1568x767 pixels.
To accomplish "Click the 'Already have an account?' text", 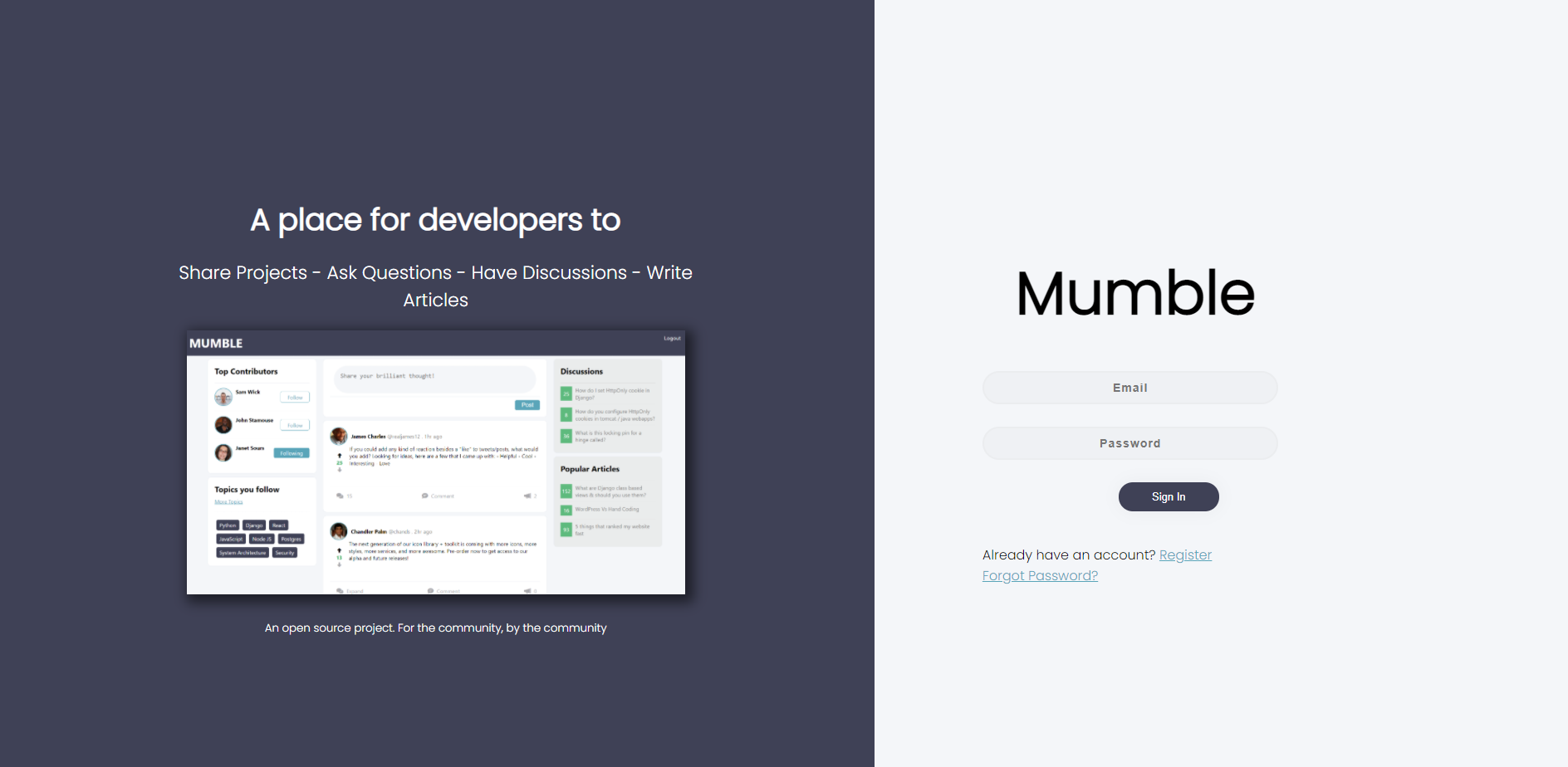I will (x=1069, y=554).
